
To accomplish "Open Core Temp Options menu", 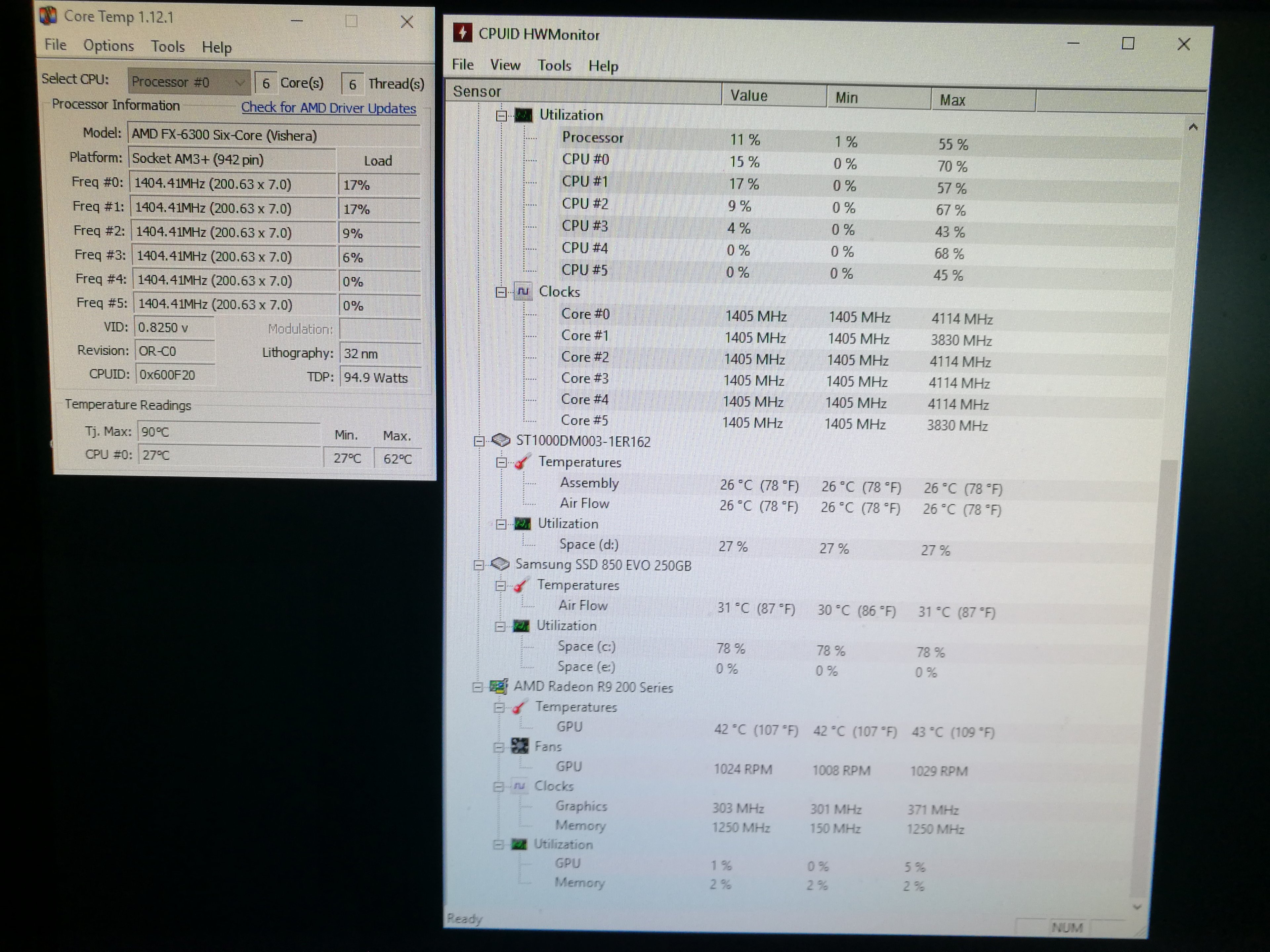I will pos(108,45).
